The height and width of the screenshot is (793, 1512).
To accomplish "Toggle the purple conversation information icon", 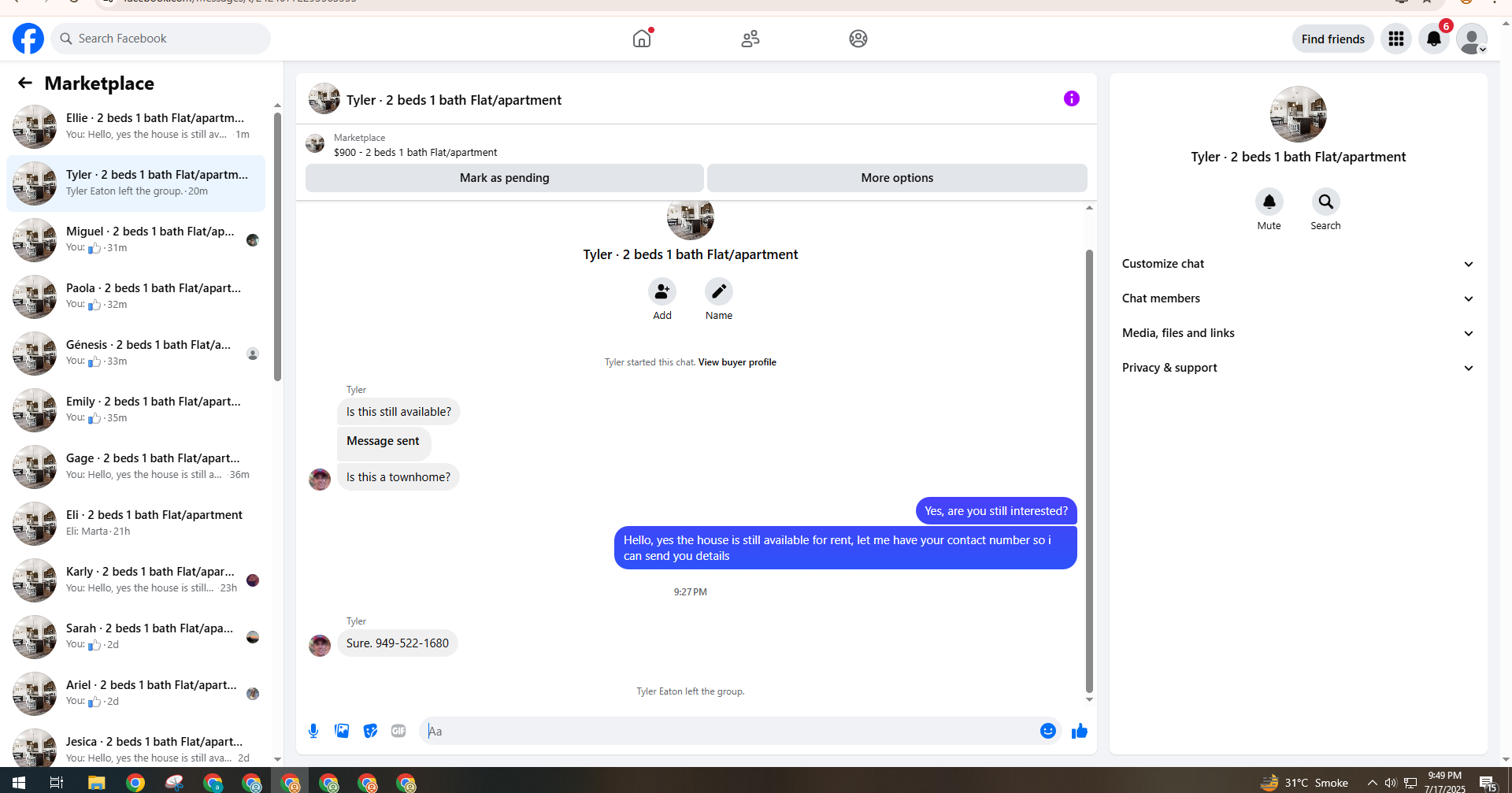I will 1072,98.
